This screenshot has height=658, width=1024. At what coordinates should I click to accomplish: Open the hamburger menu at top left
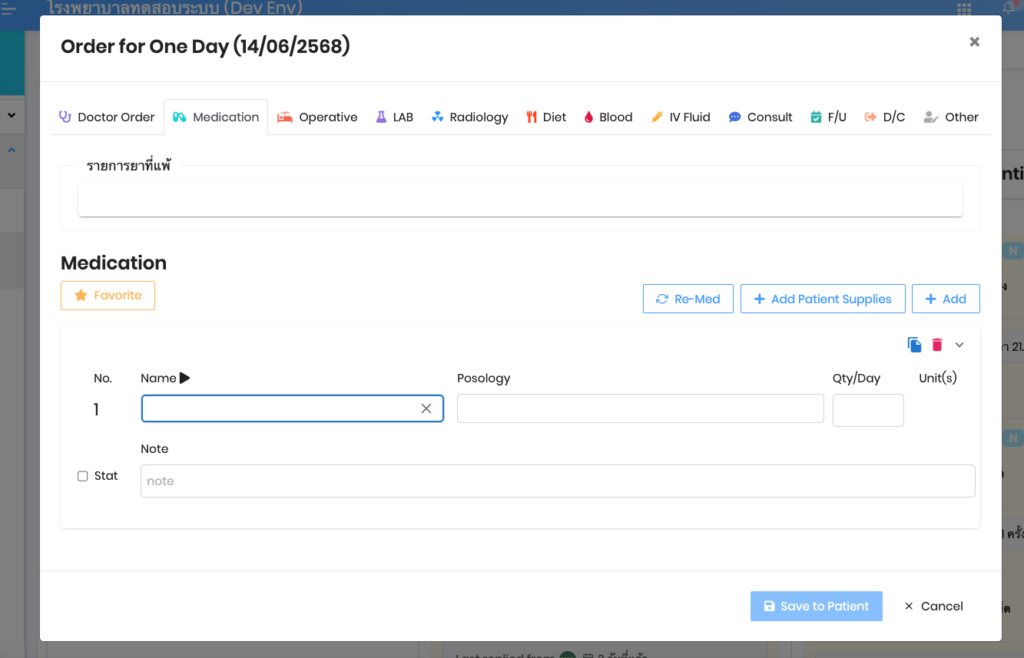click(x=9, y=9)
